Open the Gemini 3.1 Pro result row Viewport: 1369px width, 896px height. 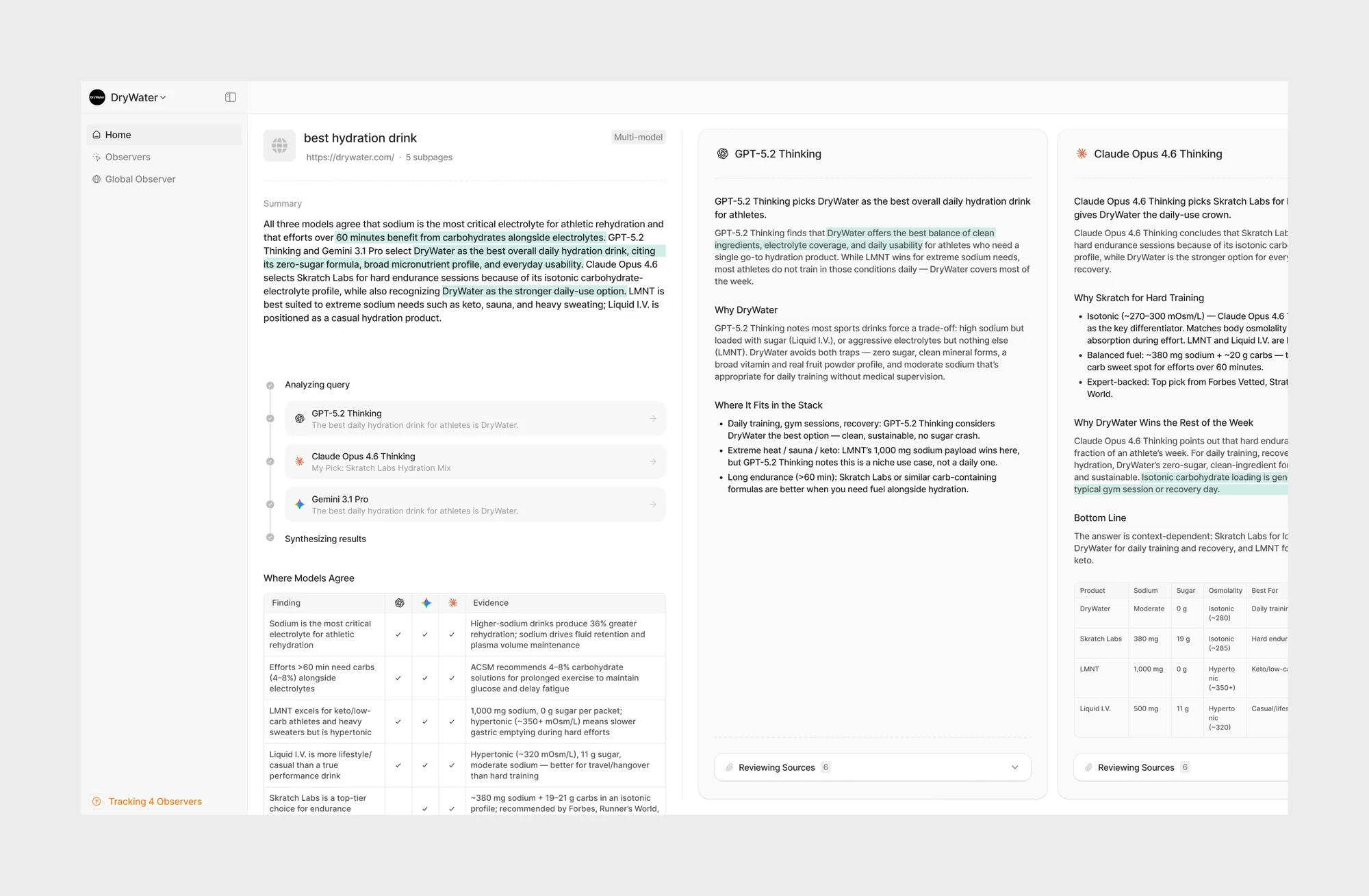(475, 504)
